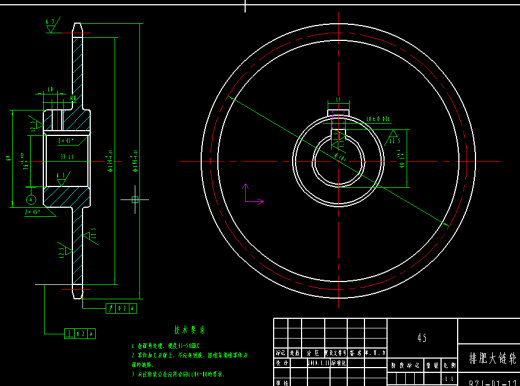The height and width of the screenshot is (386, 520).
Task: Click the 年.月.日 header cell
Action: point(376,353)
